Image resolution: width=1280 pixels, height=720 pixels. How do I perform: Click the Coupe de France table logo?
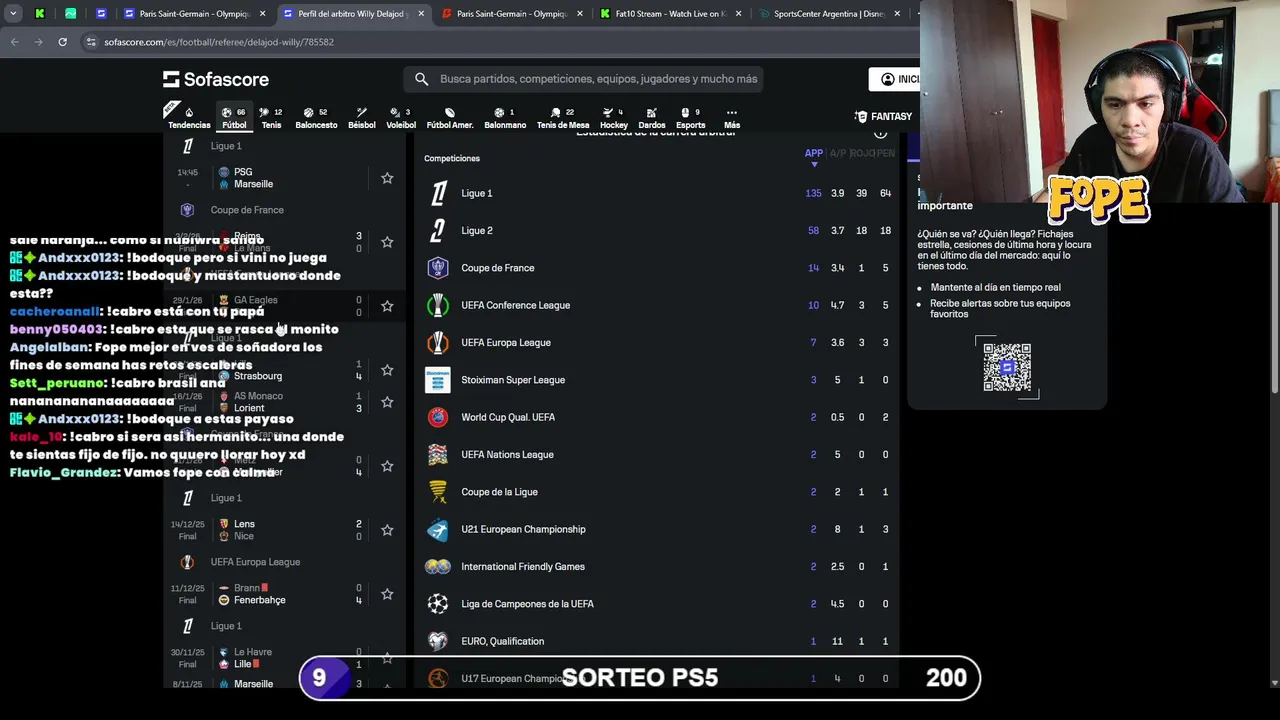click(x=438, y=268)
